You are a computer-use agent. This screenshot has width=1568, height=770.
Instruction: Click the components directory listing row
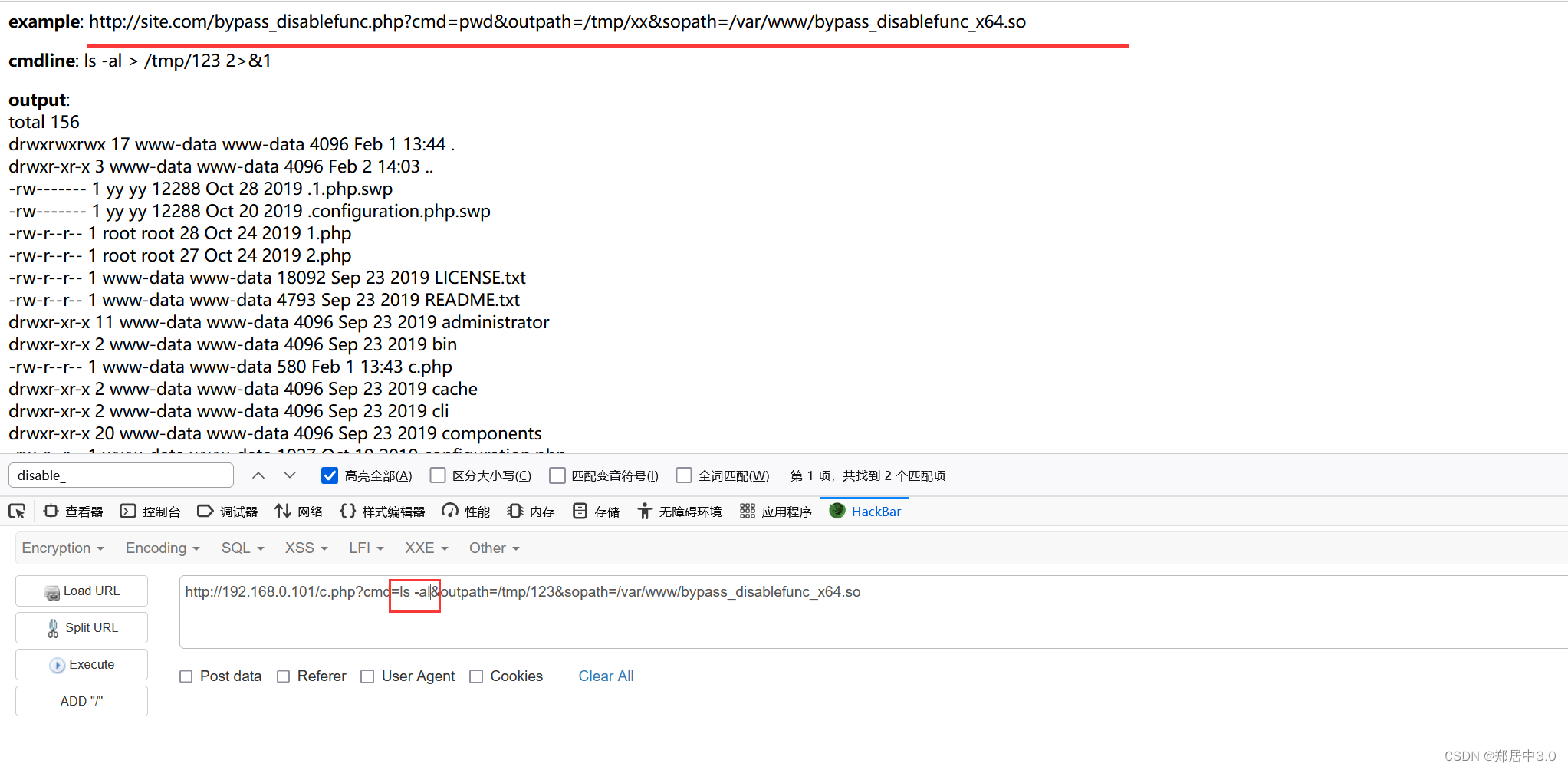(x=275, y=433)
